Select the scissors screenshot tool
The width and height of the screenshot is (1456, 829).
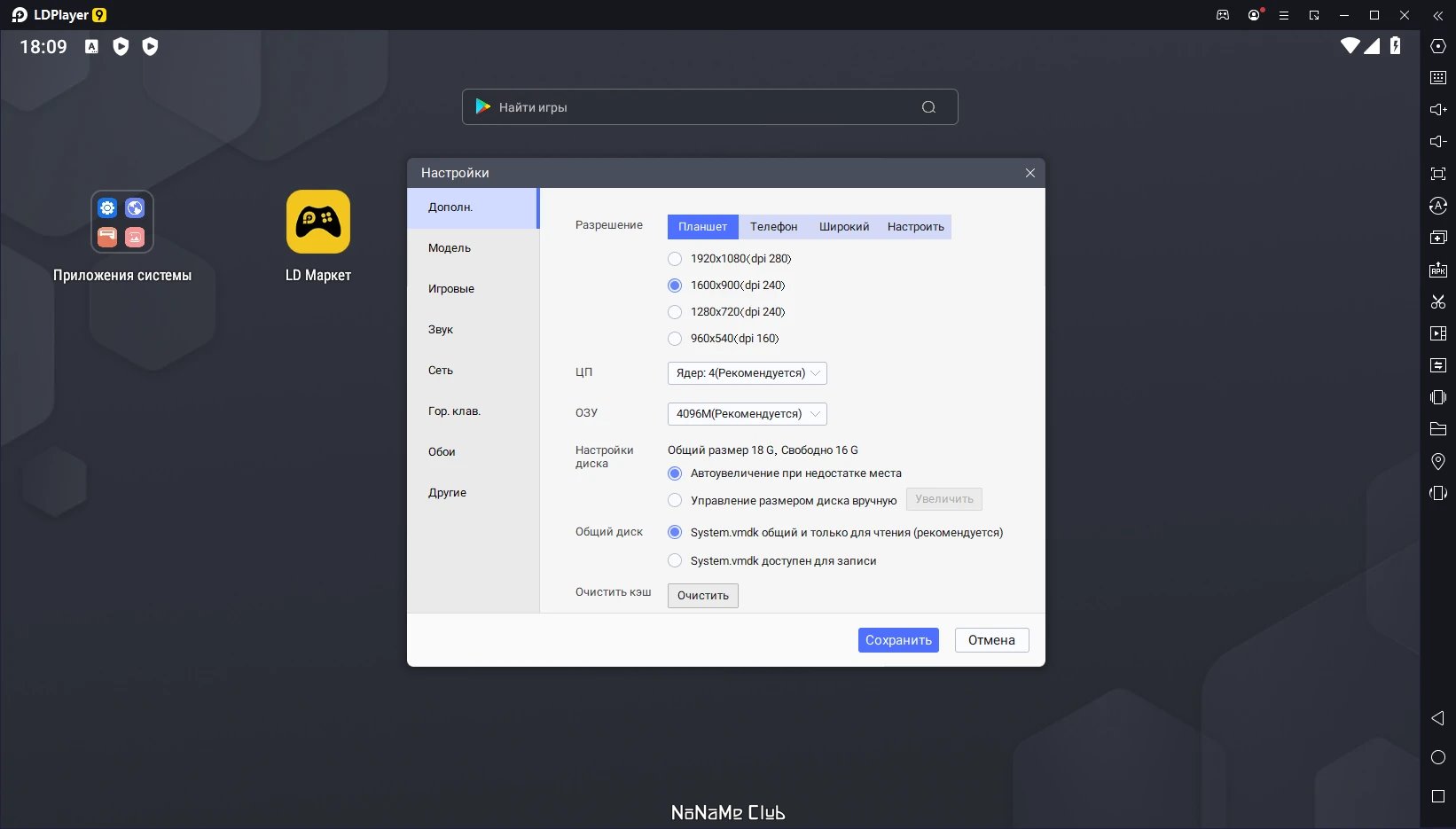(x=1438, y=301)
